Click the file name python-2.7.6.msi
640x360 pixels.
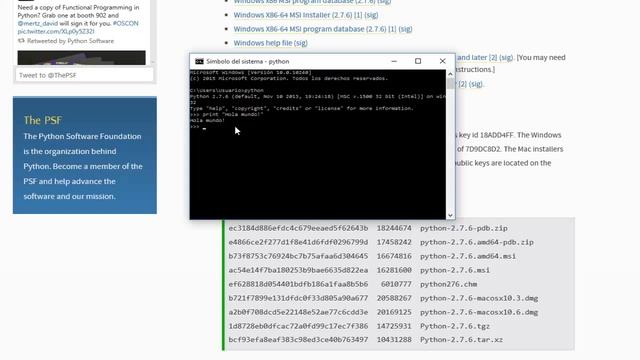coord(455,270)
